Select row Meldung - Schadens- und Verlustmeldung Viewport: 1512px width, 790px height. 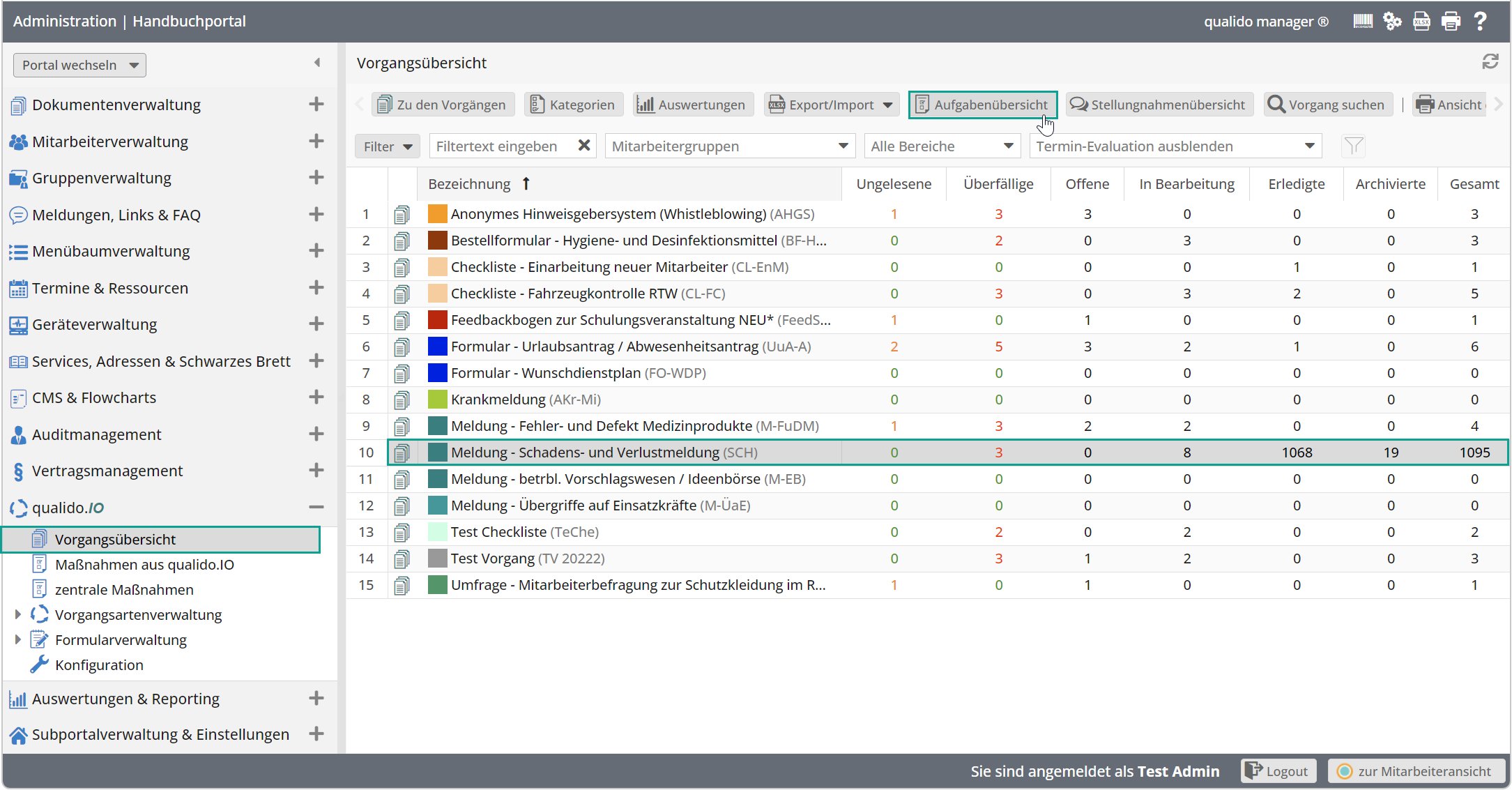click(947, 453)
